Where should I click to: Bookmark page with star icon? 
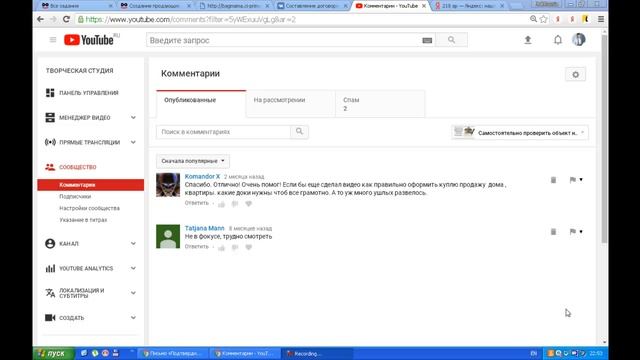[x=544, y=19]
